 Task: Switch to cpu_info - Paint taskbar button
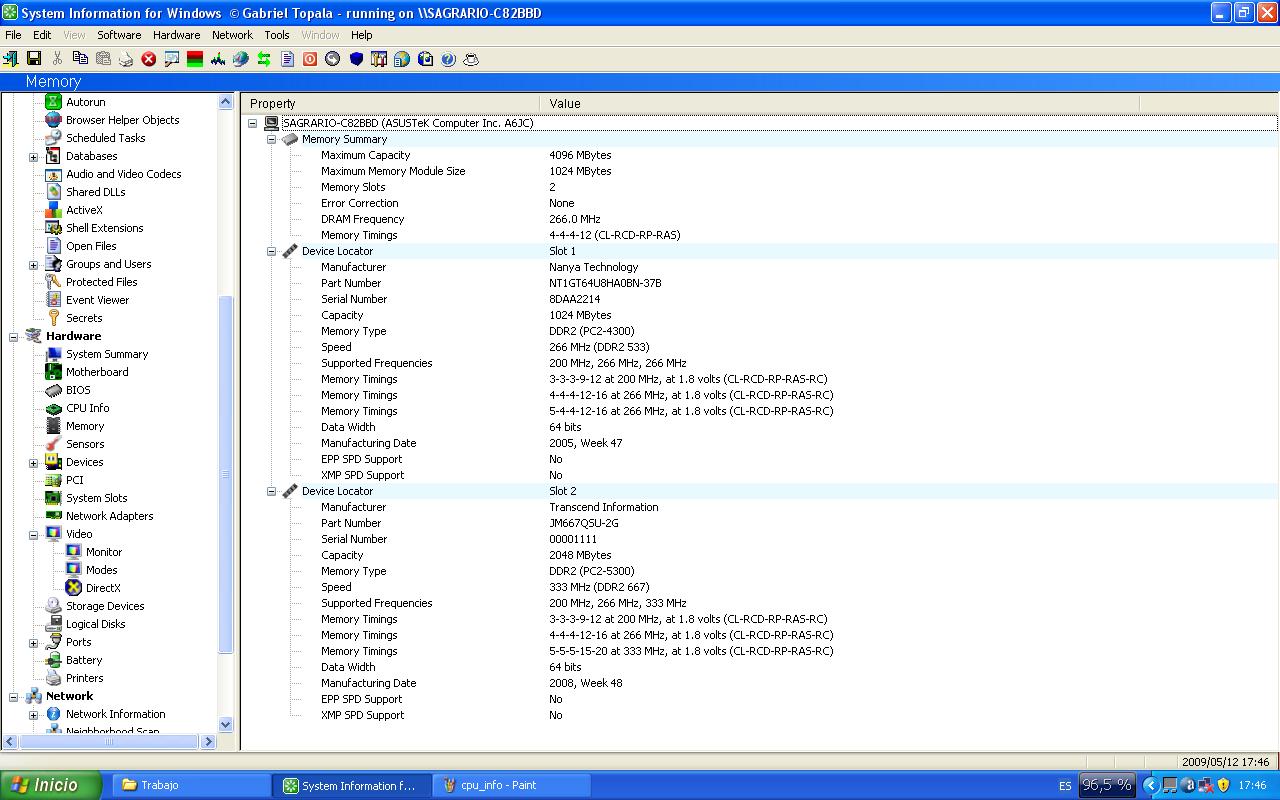511,785
